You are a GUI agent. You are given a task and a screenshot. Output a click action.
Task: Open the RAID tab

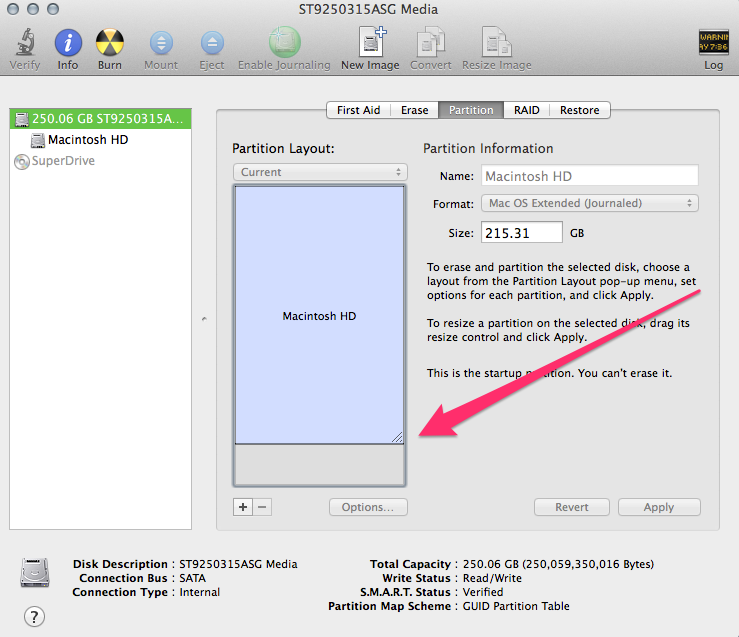(x=526, y=110)
